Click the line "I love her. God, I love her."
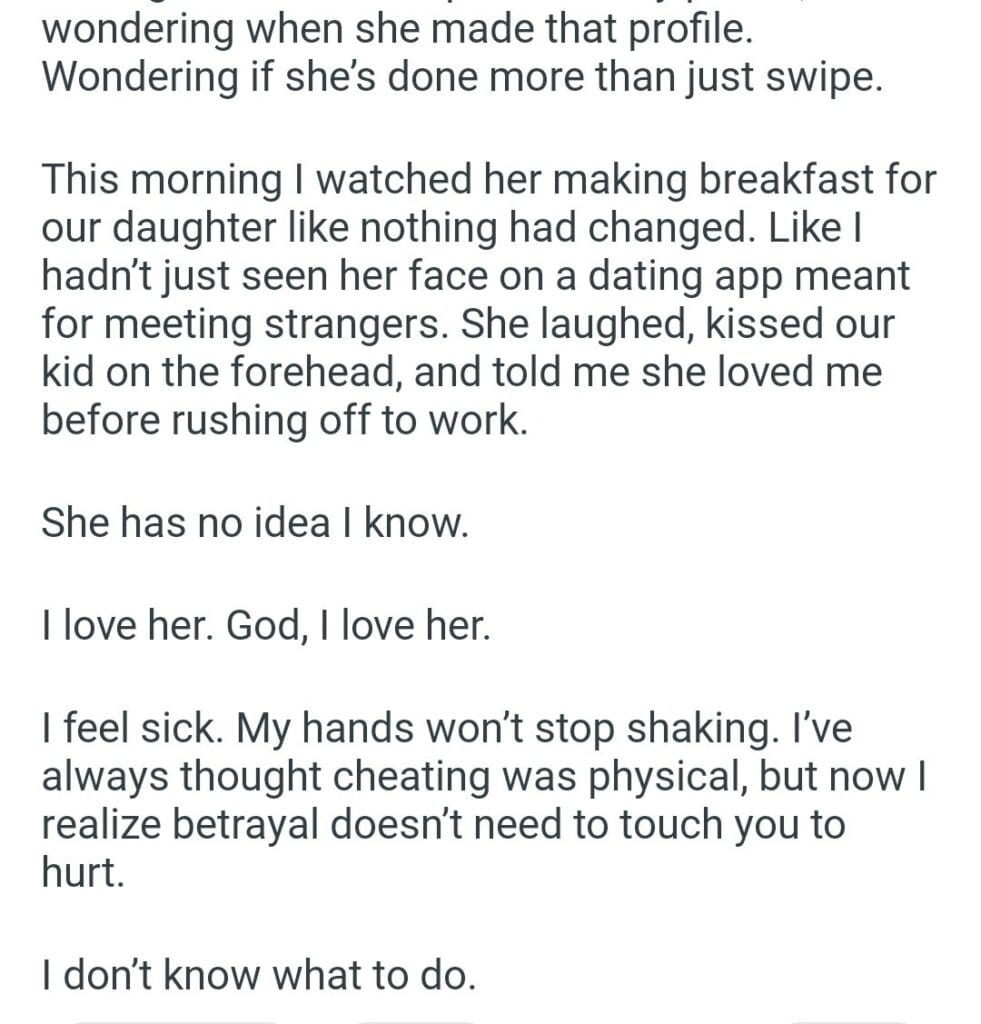 [x=266, y=628]
